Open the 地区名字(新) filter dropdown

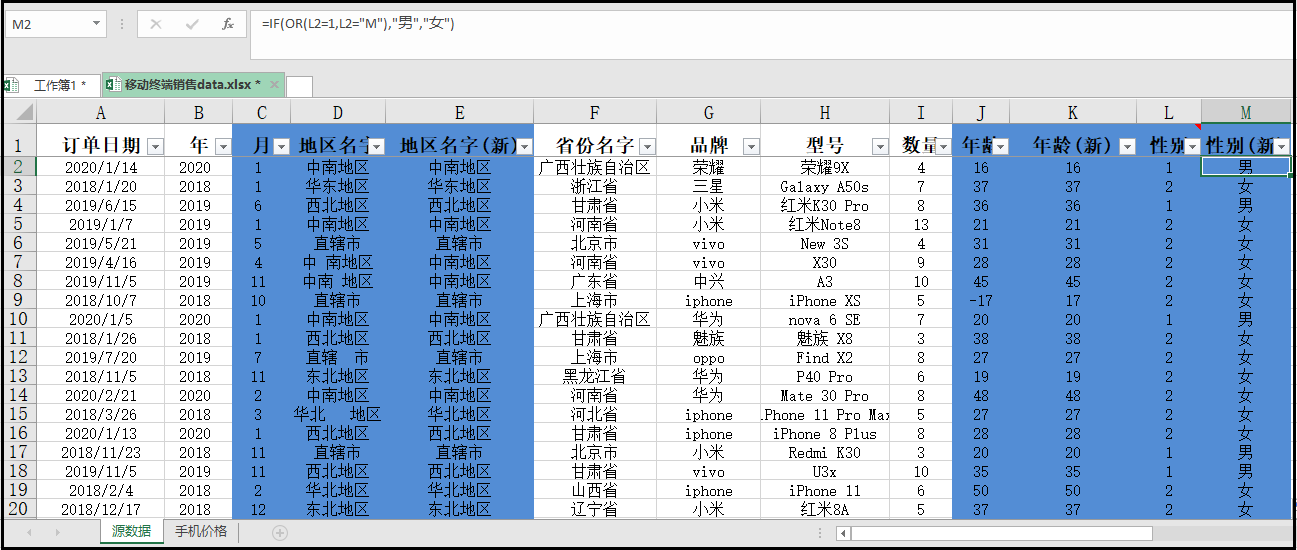click(524, 147)
